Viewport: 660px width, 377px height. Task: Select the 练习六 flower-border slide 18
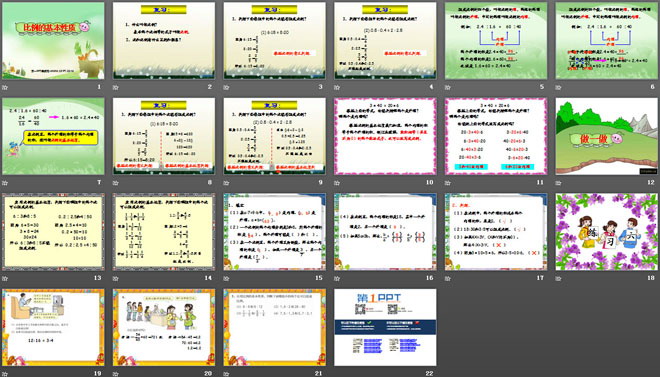[607, 232]
